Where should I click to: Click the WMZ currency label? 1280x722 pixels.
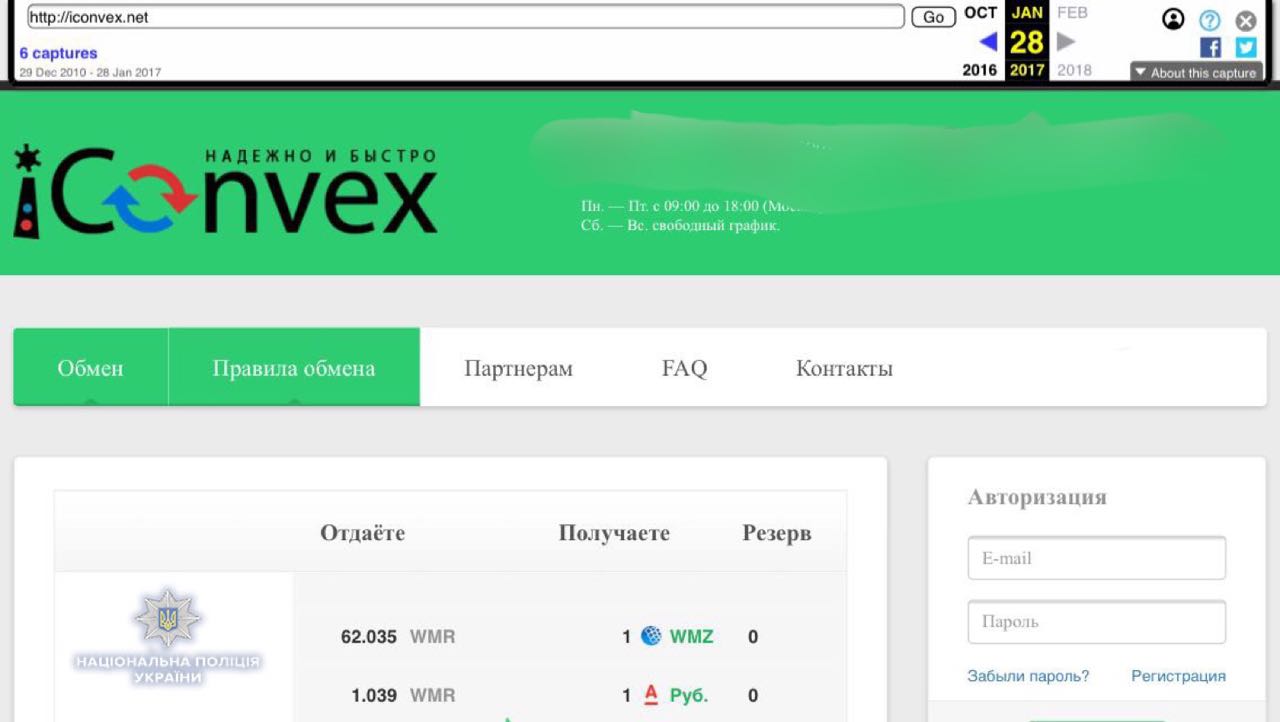click(692, 636)
